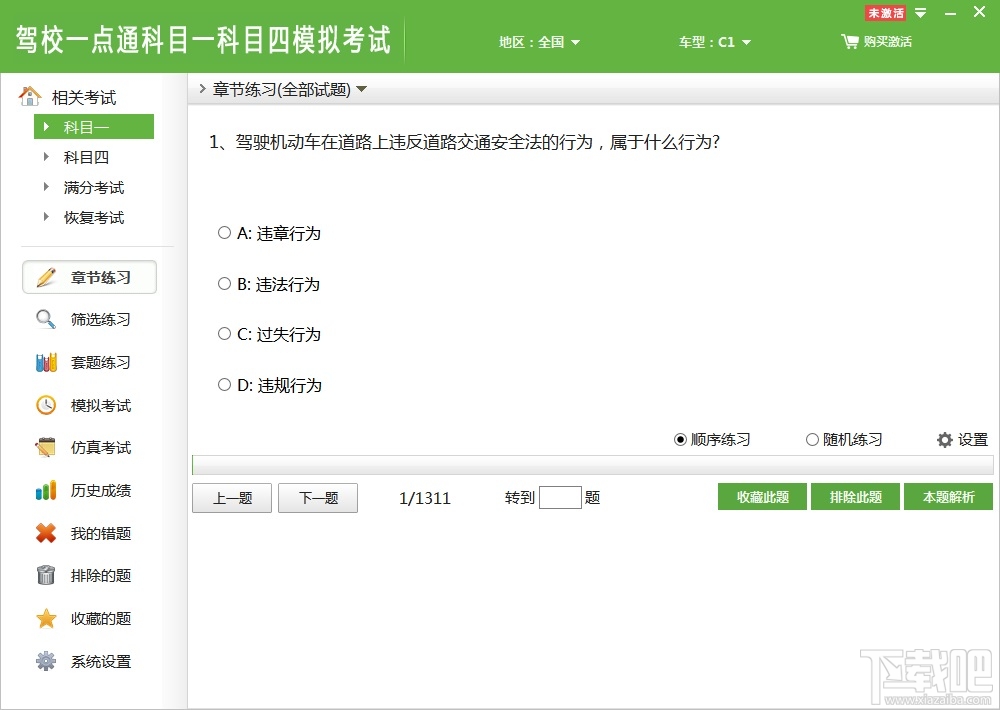Click the gear icon next to 设置

tap(945, 440)
